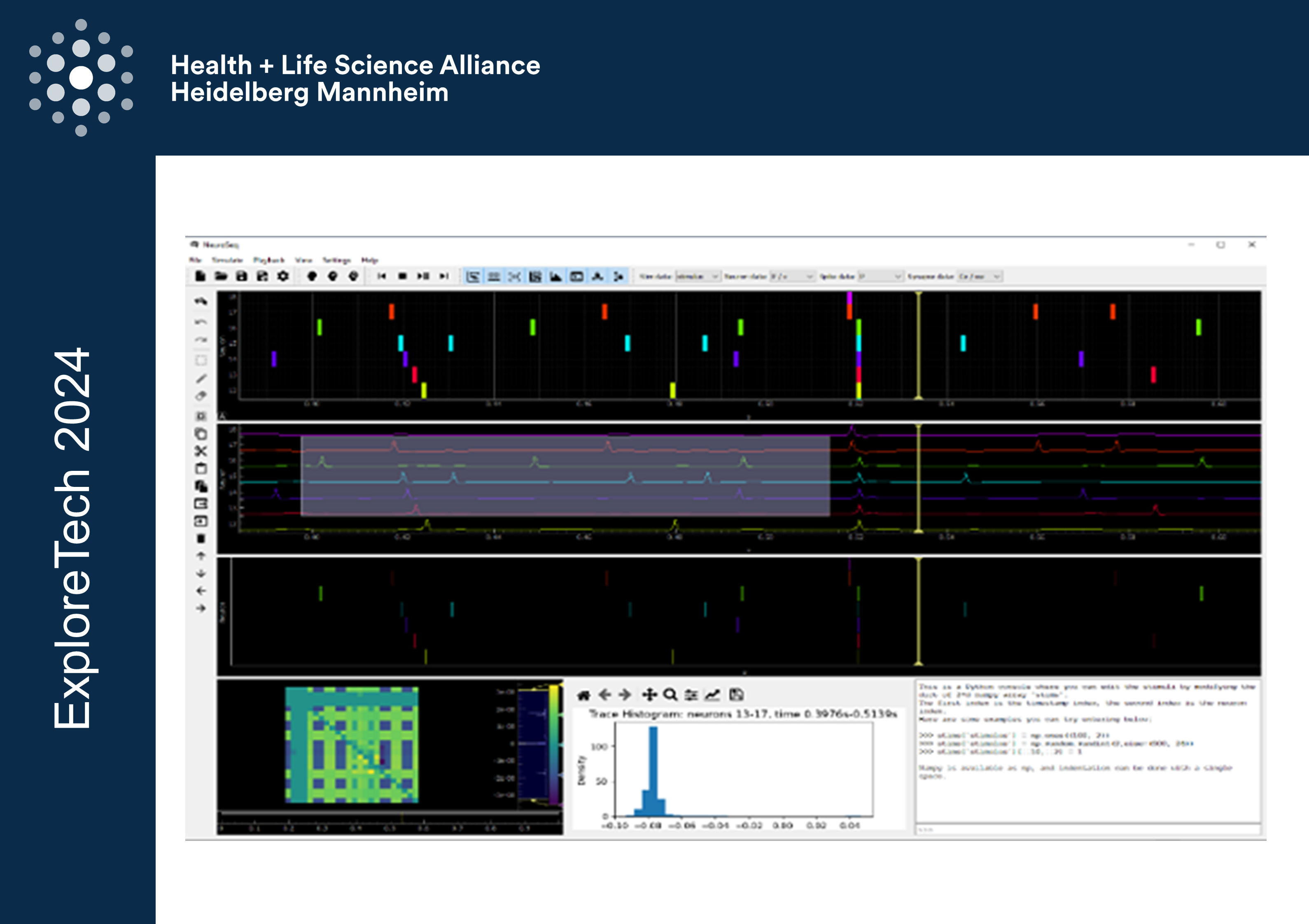This screenshot has width=1309, height=924.
Task: Save the histogram figure
Action: 737,695
